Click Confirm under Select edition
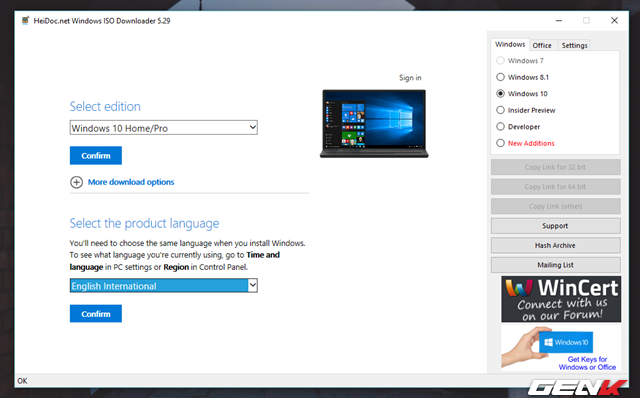This screenshot has width=640, height=398. click(96, 156)
